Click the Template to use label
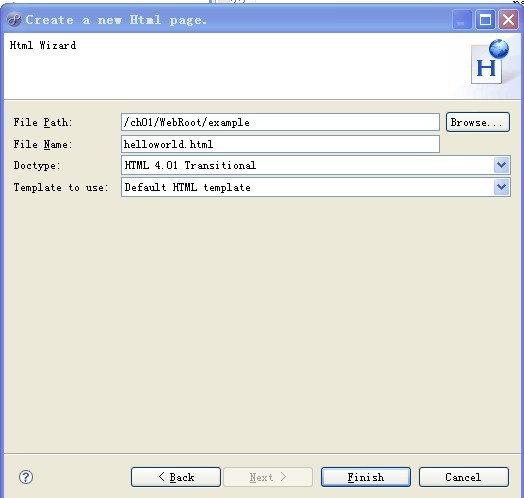 (x=61, y=188)
